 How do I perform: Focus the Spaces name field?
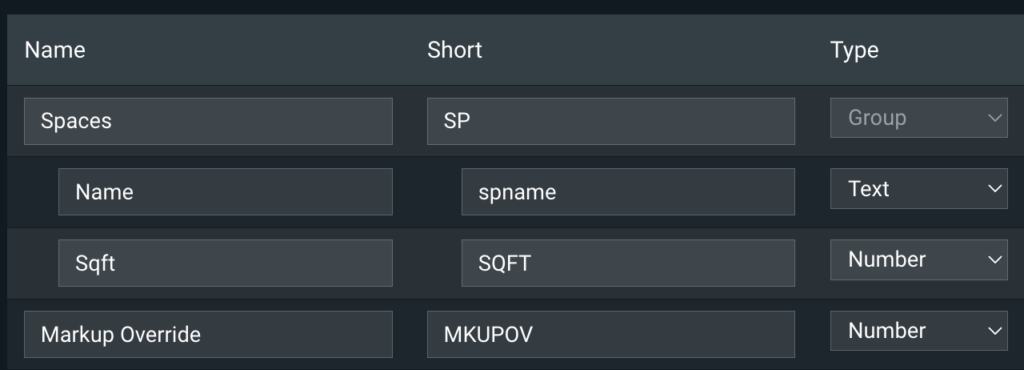click(x=208, y=121)
